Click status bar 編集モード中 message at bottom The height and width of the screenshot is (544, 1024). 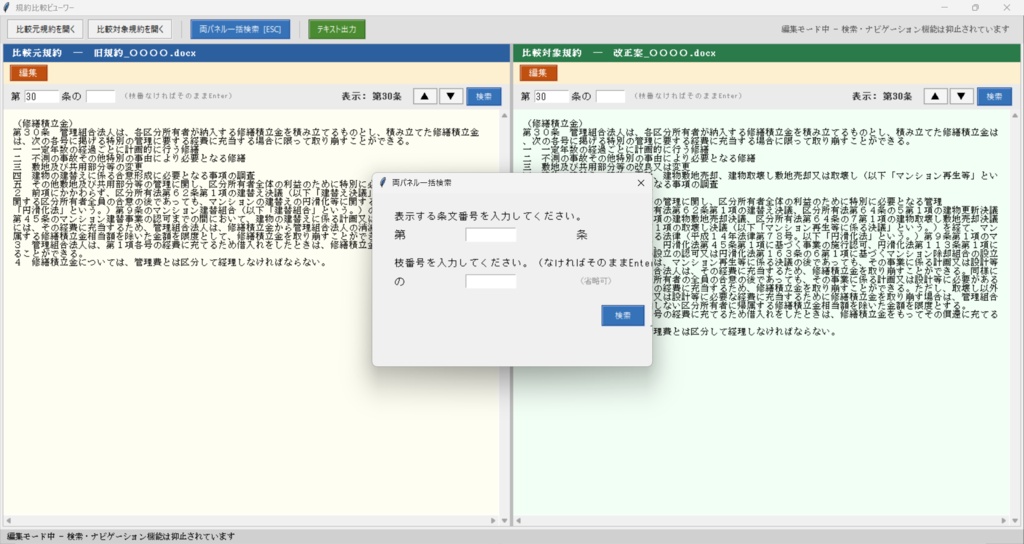pyautogui.click(x=121, y=536)
